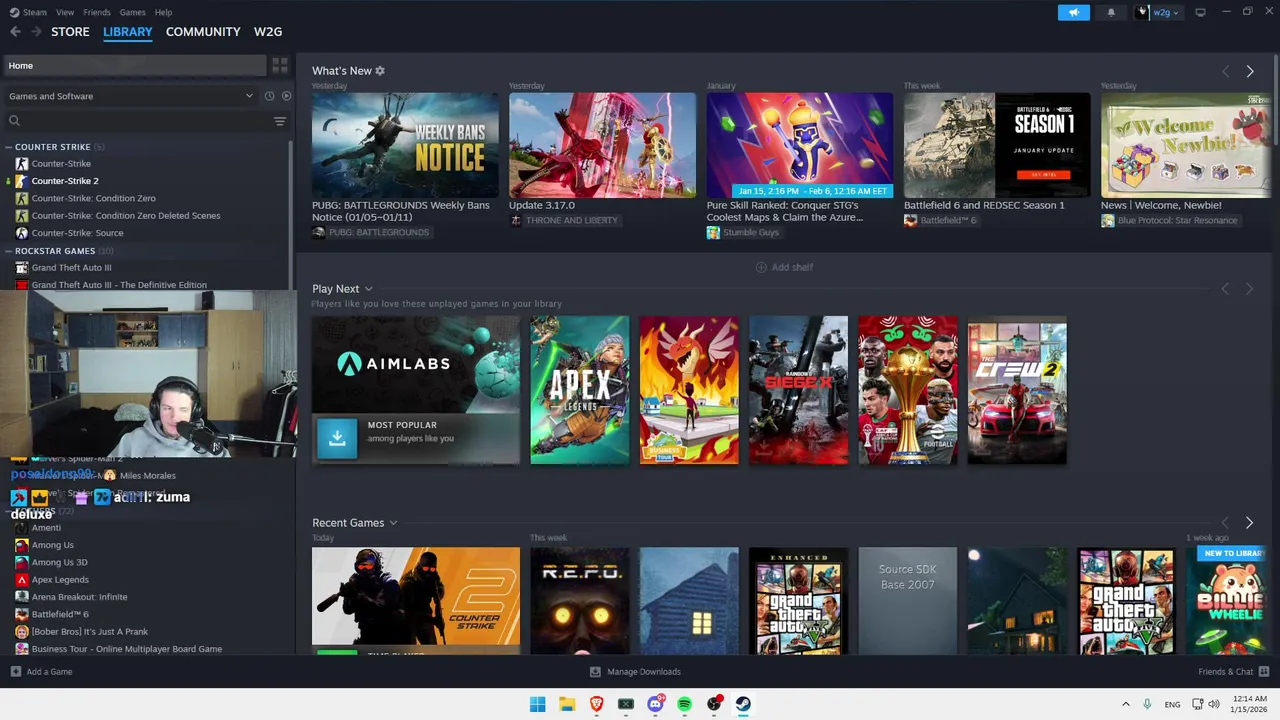Viewport: 1280px width, 720px height.
Task: Open What's New settings gear
Action: 380,71
